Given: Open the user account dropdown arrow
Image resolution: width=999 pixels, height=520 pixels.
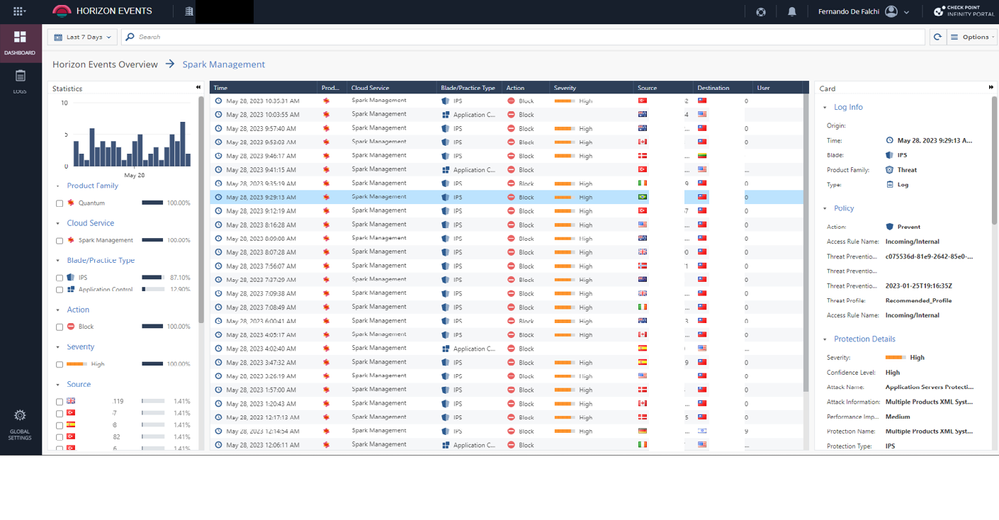Looking at the screenshot, I should tap(906, 12).
